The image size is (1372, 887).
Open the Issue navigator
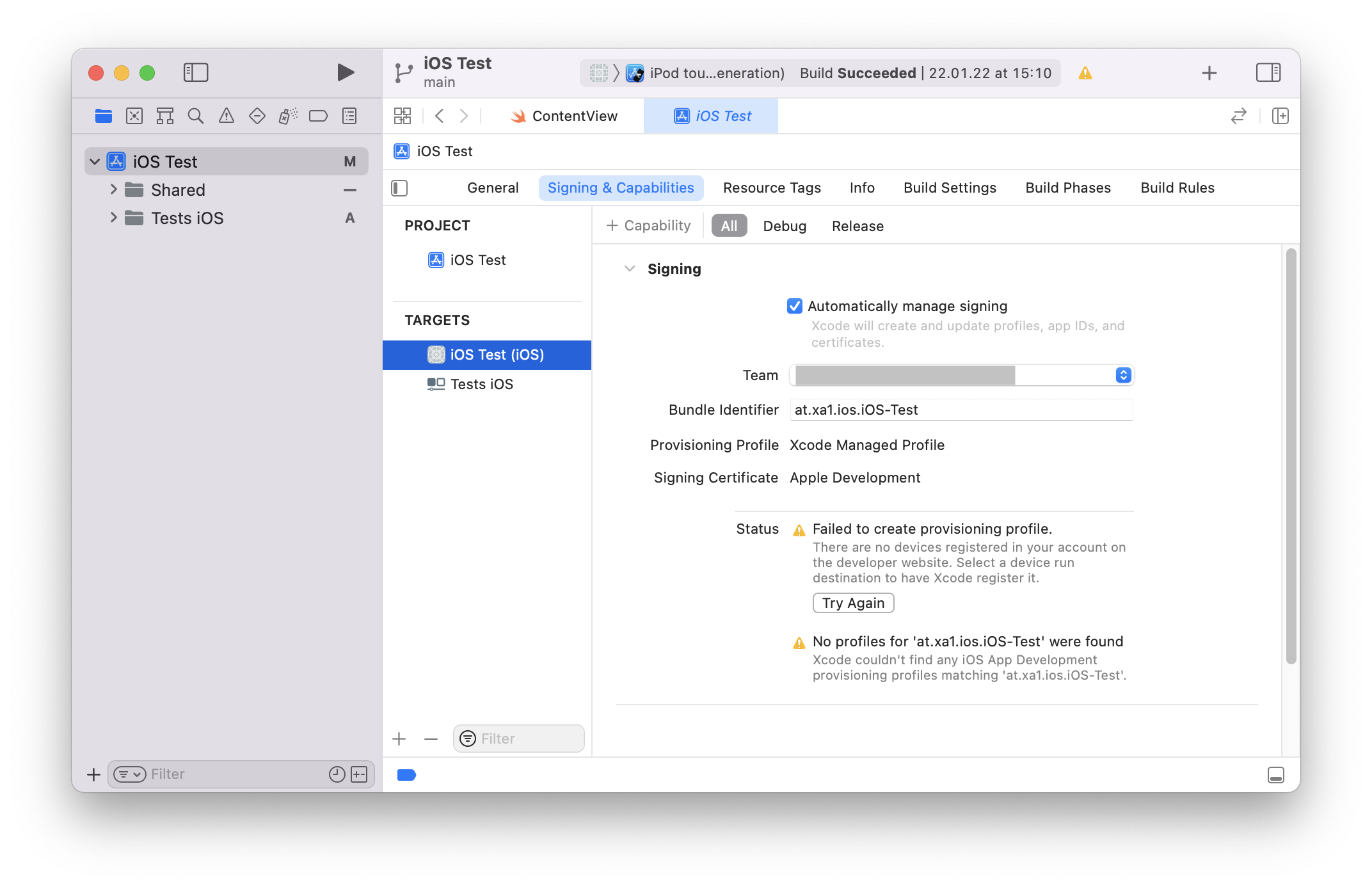pos(226,116)
